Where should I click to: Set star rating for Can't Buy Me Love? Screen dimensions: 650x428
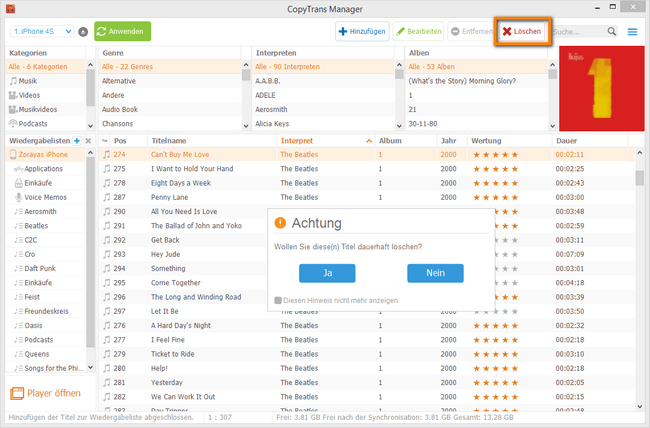pyautogui.click(x=495, y=155)
